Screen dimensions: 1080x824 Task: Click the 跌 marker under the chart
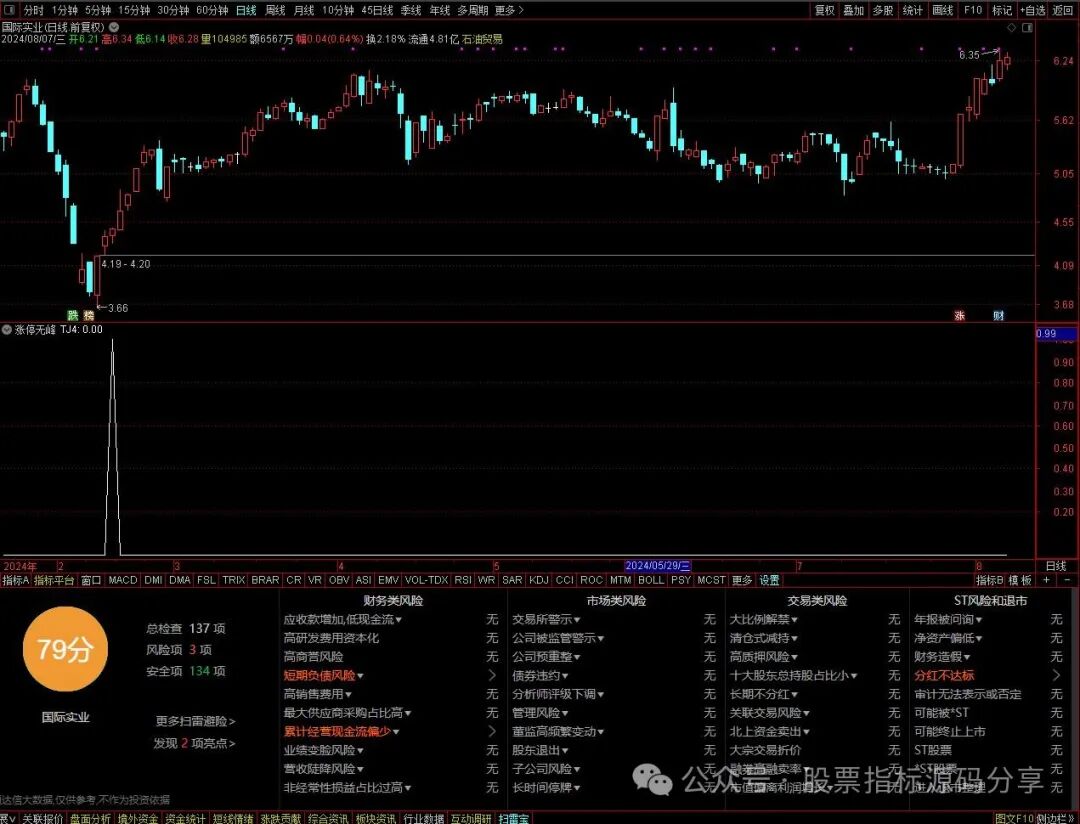[72, 316]
